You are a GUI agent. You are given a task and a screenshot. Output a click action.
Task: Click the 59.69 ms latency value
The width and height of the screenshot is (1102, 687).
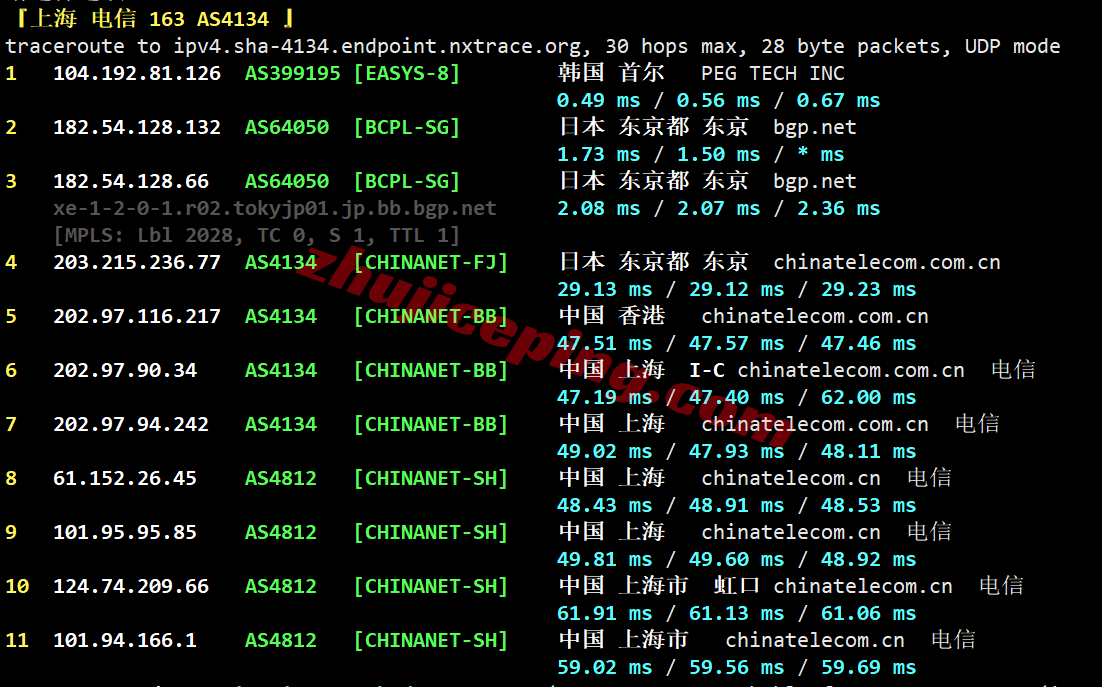click(x=869, y=668)
